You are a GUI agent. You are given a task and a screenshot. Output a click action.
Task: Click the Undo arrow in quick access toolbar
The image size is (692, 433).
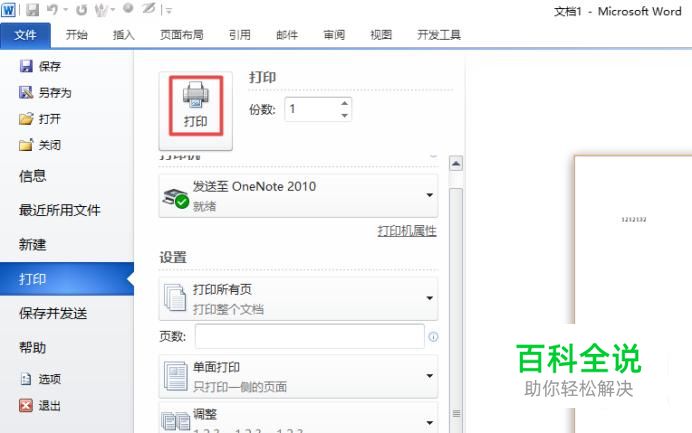[53, 9]
